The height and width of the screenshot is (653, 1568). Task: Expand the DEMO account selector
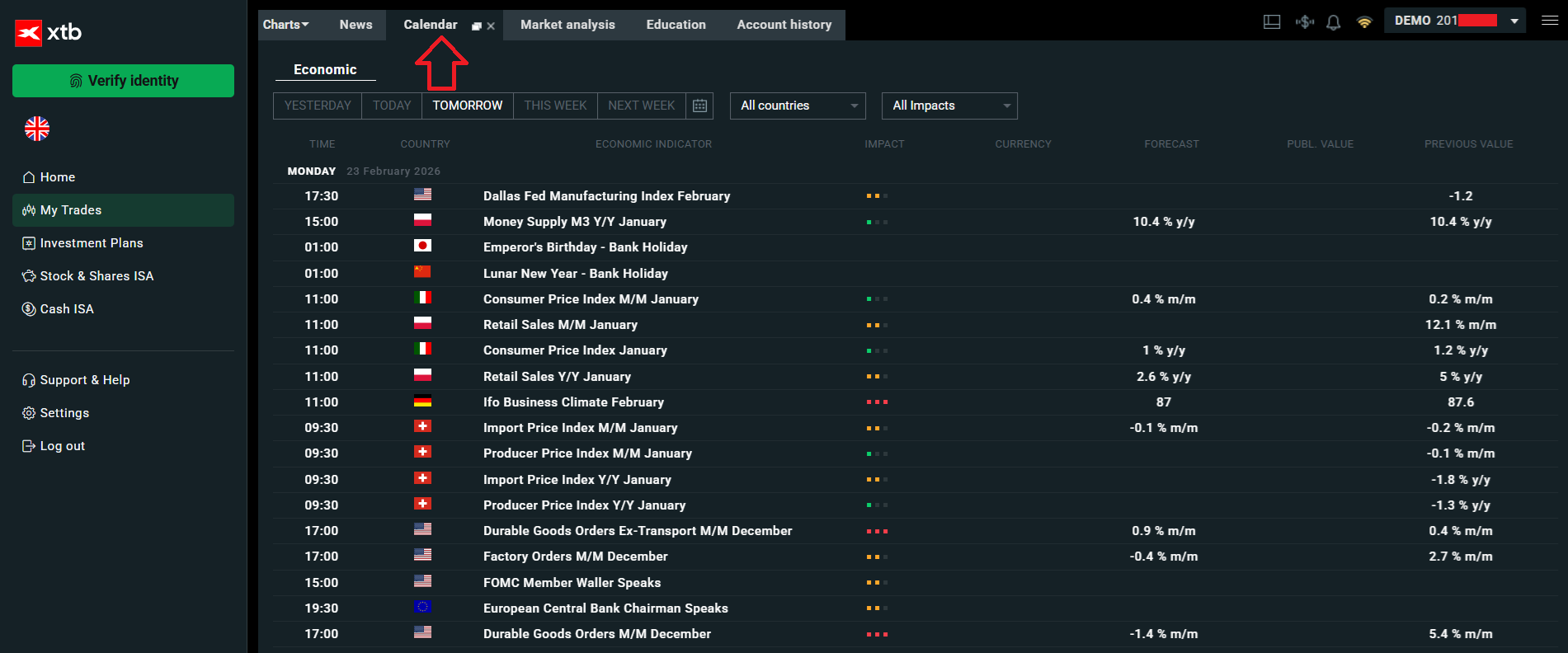pos(1455,21)
